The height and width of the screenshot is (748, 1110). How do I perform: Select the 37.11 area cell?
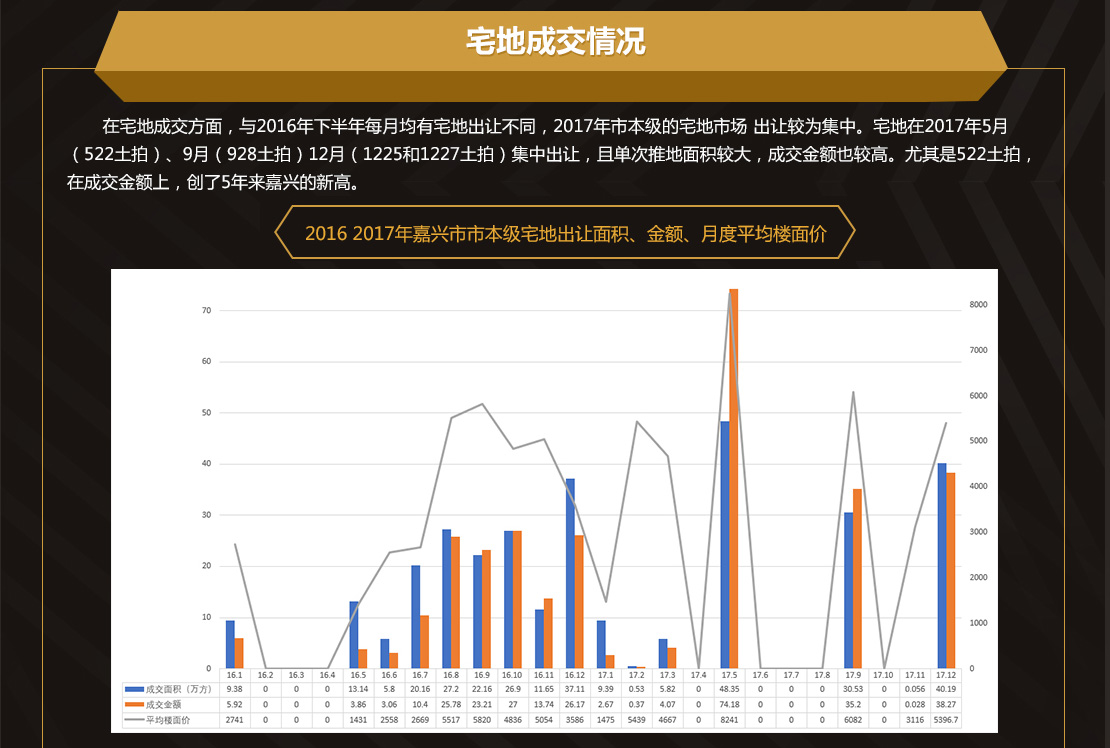tap(575, 689)
